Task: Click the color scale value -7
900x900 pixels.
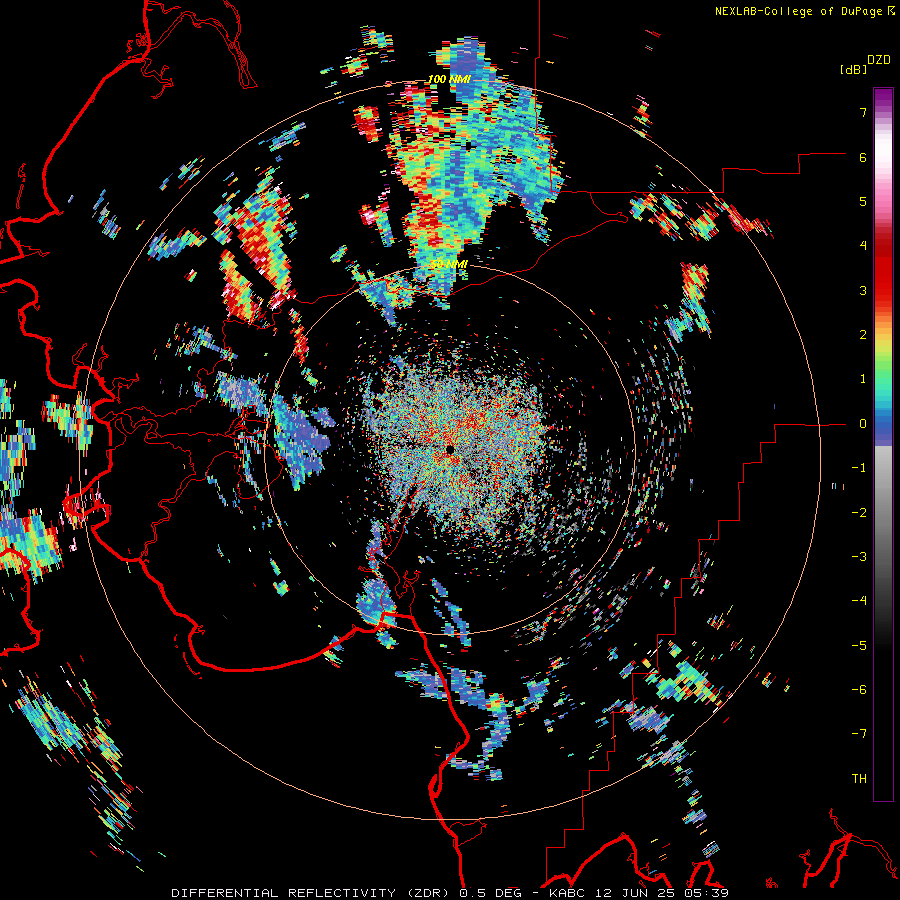Action: (x=859, y=734)
